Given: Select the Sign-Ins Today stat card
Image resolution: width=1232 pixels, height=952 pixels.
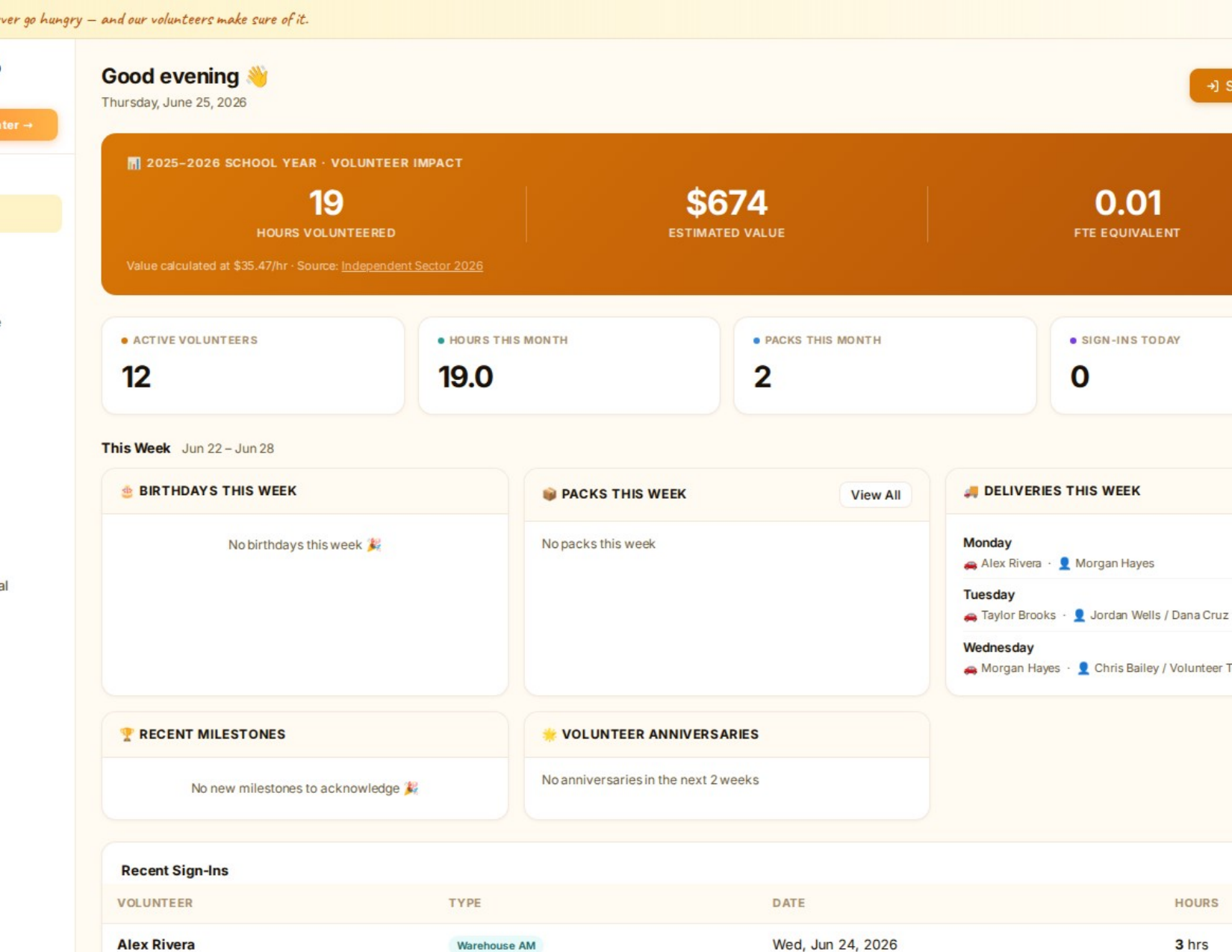Looking at the screenshot, I should 1142,366.
